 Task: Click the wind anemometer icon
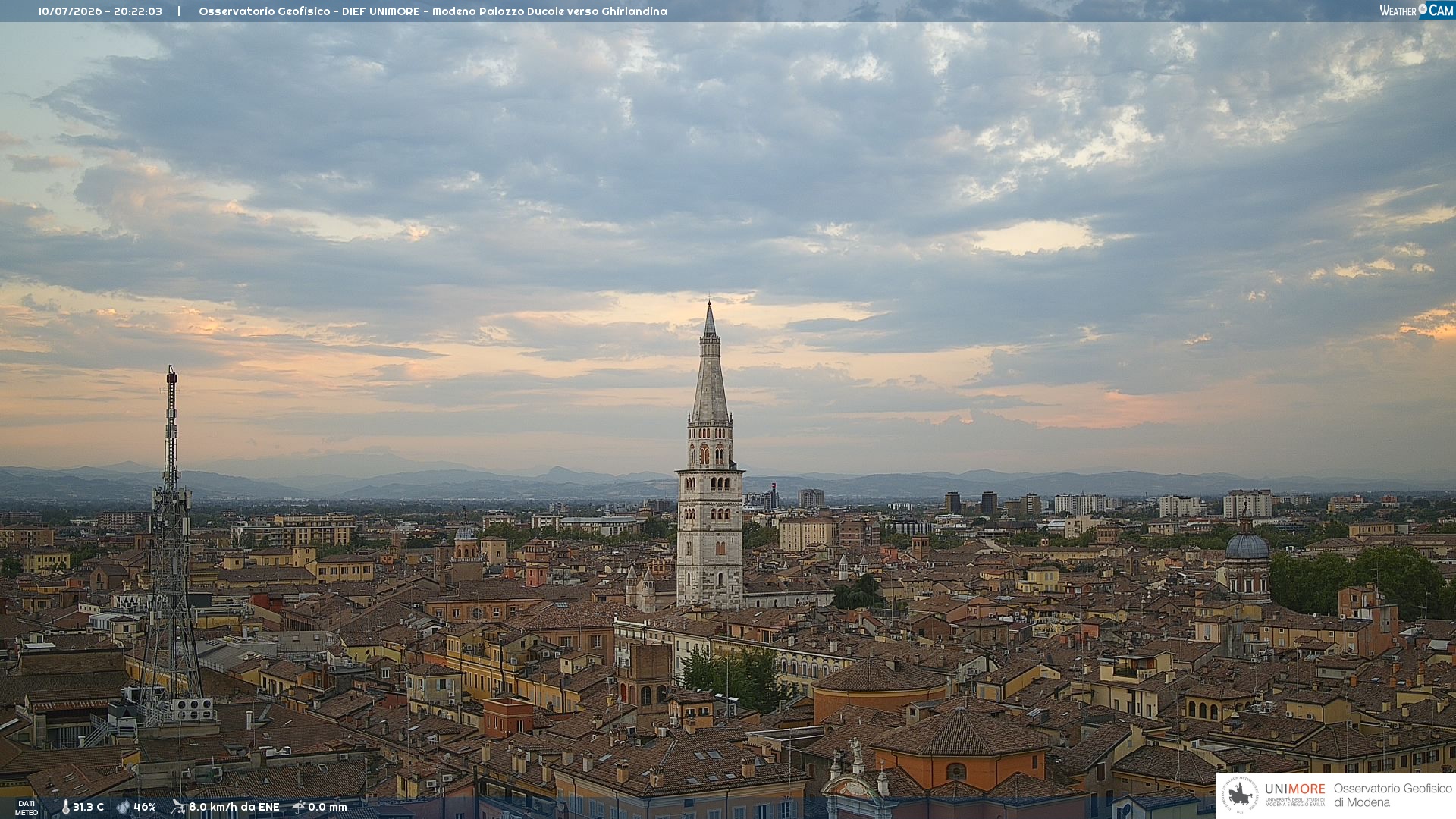coord(178,807)
